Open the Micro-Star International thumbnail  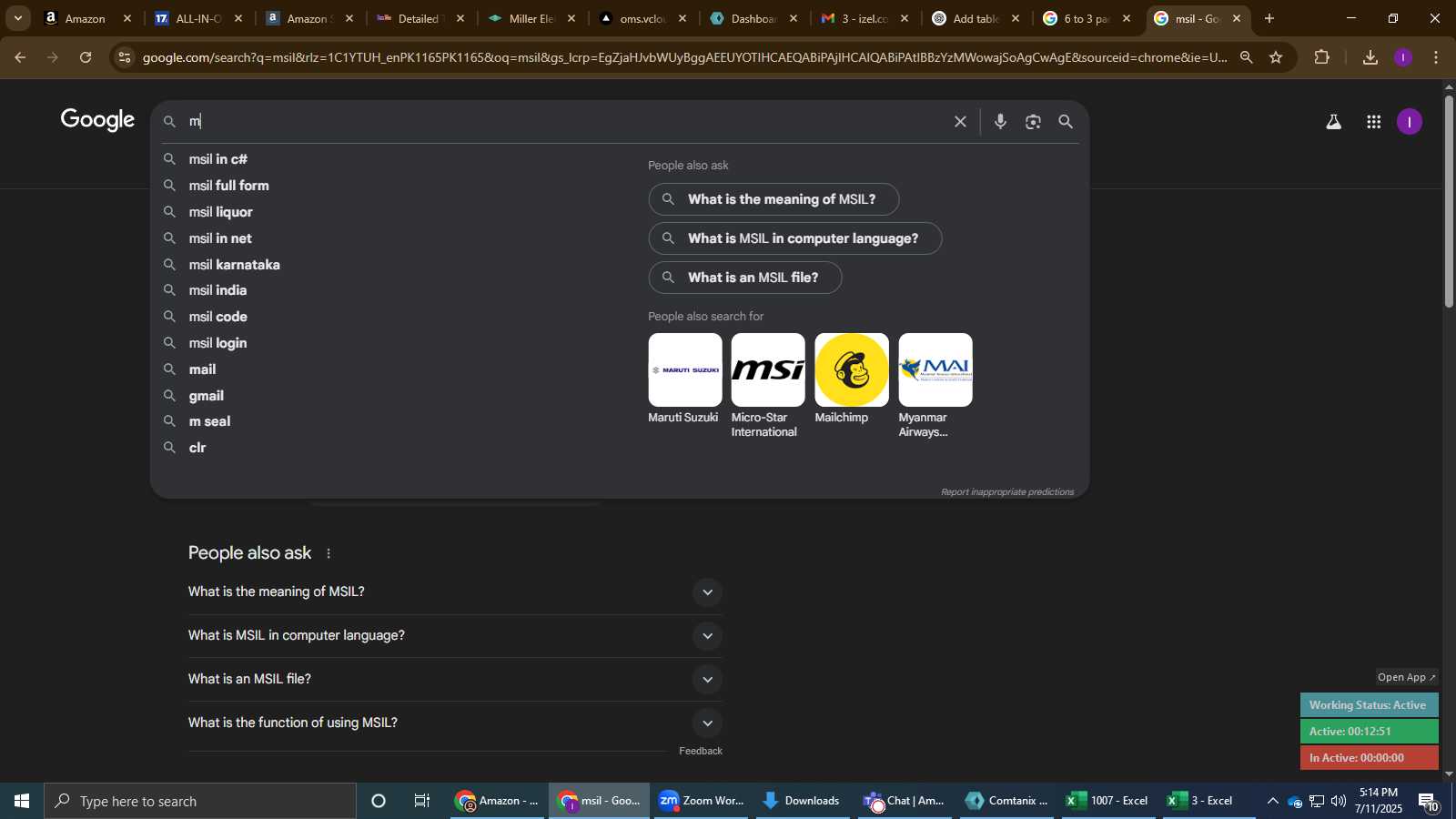click(768, 370)
